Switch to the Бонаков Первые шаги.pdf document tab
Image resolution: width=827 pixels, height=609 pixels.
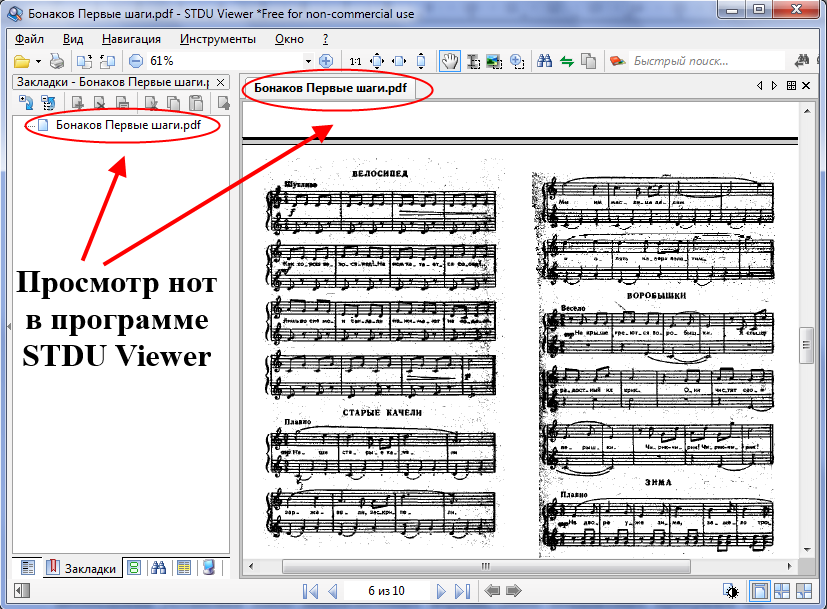(330, 88)
